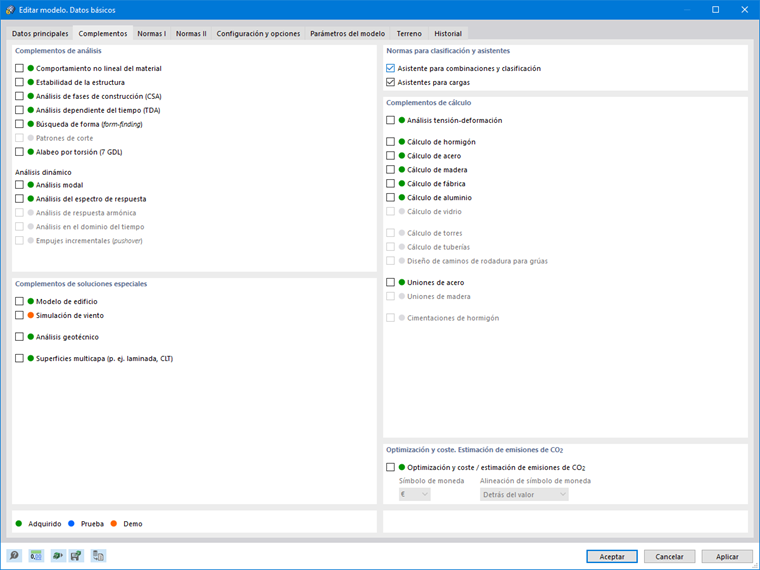This screenshot has height=570, width=760.
Task: Click orange Demo legend dot
Action: coord(114,523)
